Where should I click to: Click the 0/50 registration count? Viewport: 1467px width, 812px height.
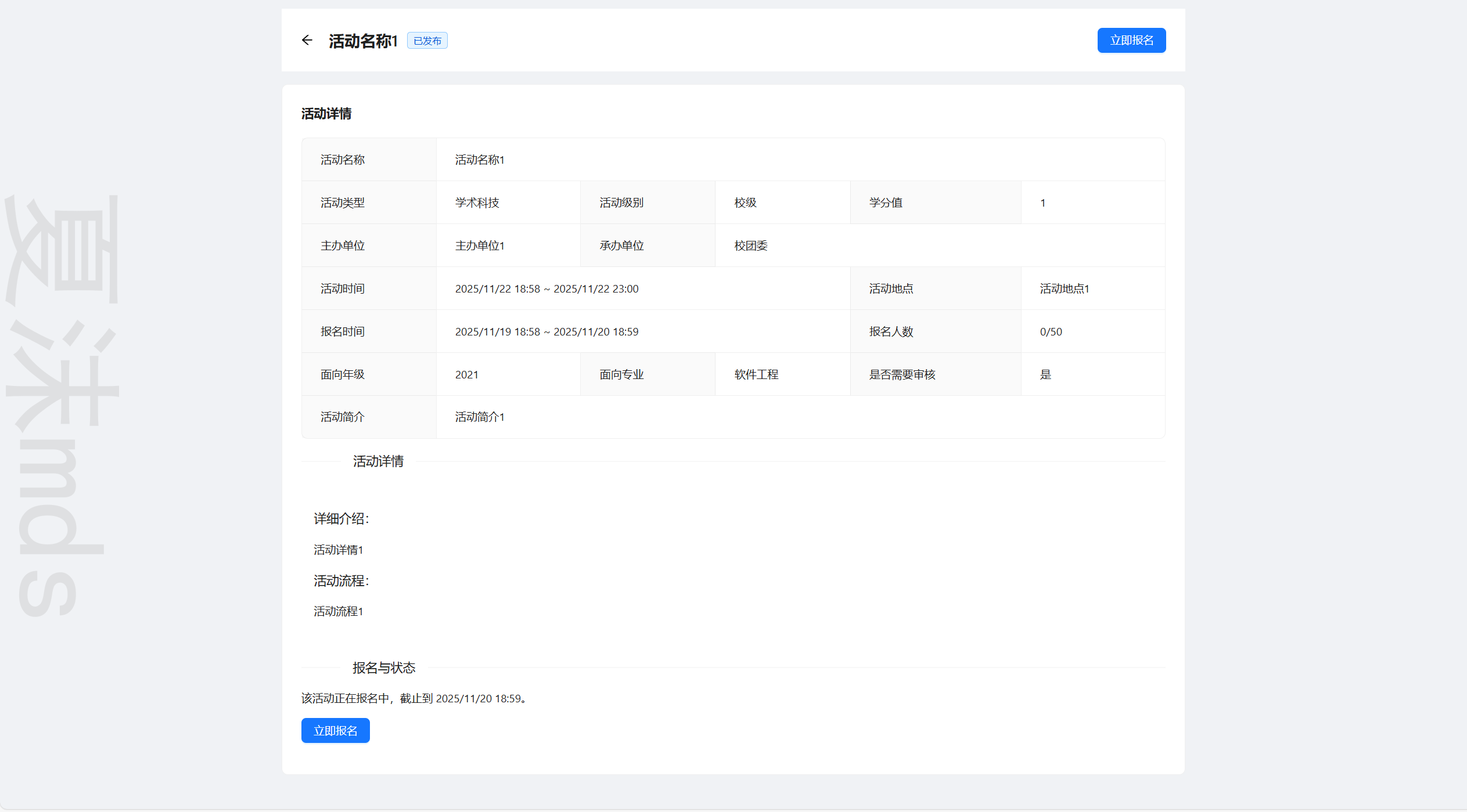point(1051,331)
